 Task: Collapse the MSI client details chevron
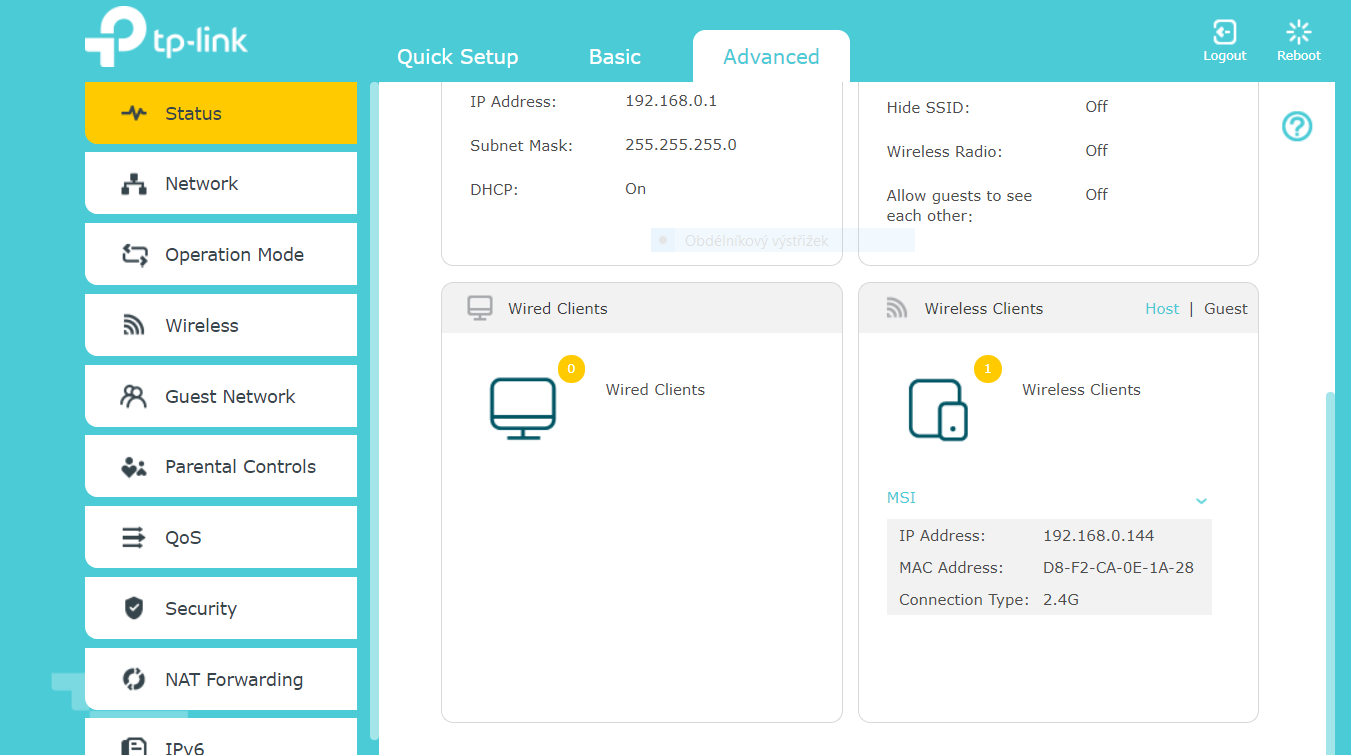click(x=1201, y=500)
